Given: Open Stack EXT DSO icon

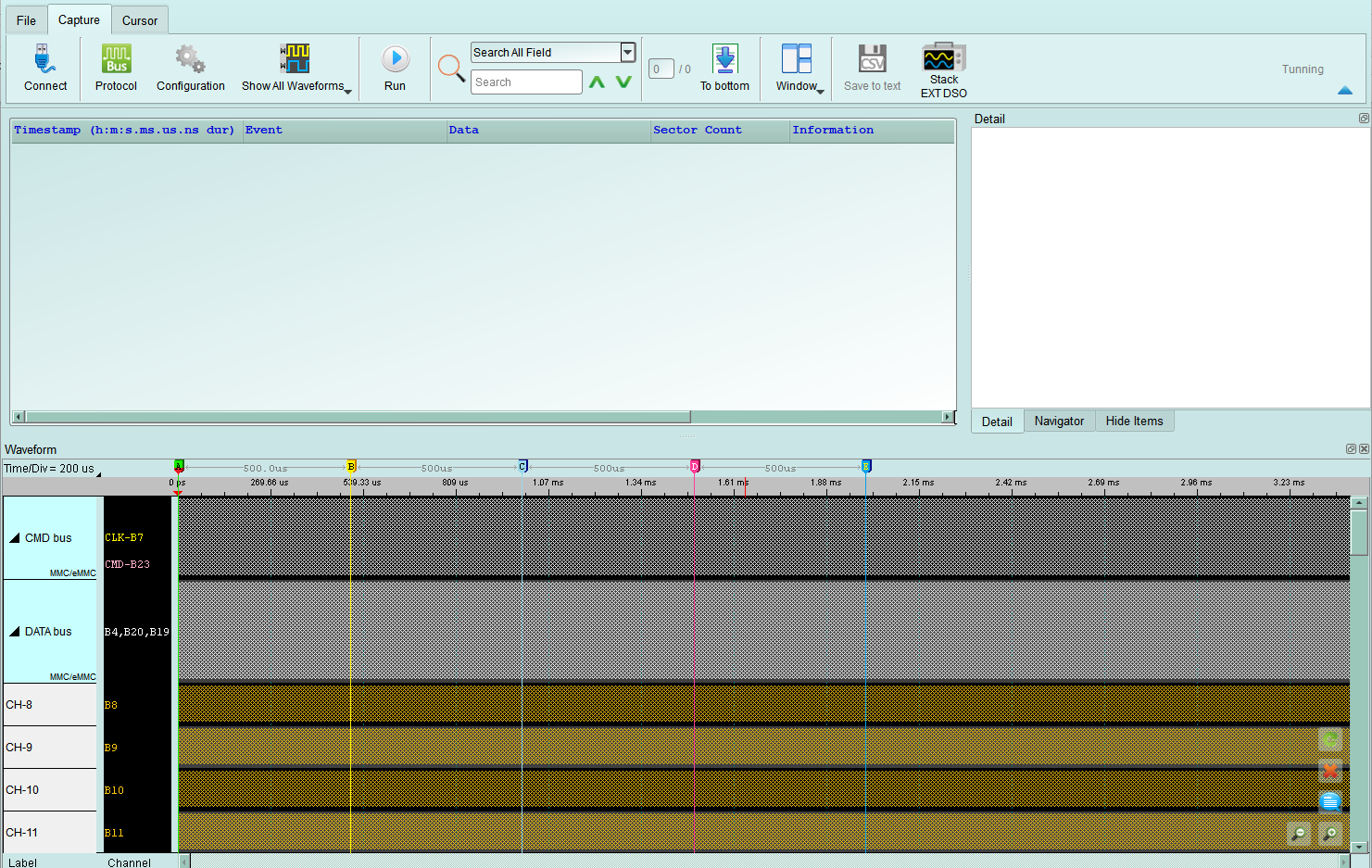Looking at the screenshot, I should coord(944,57).
